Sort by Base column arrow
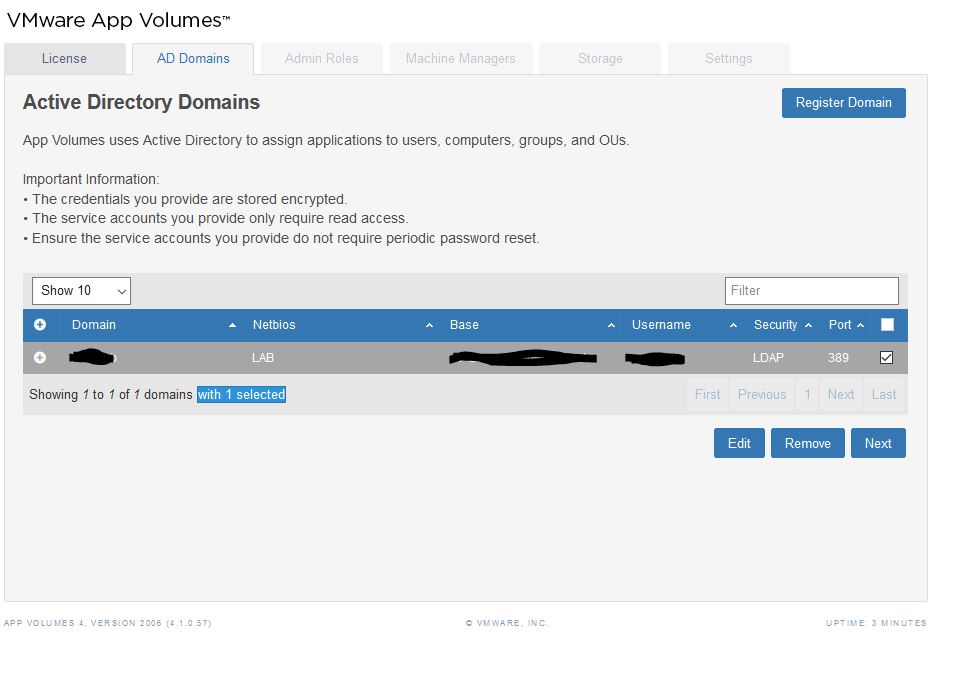971x686 pixels. pos(611,325)
